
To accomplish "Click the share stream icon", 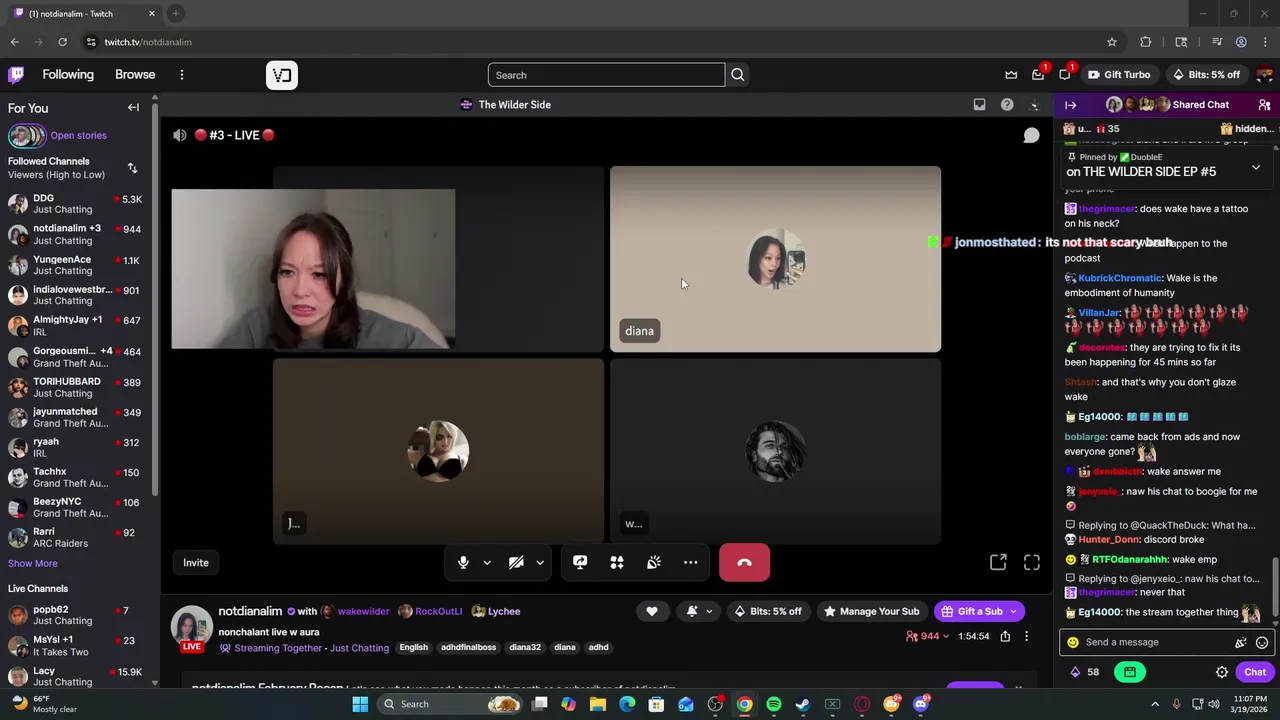I will 1005,636.
